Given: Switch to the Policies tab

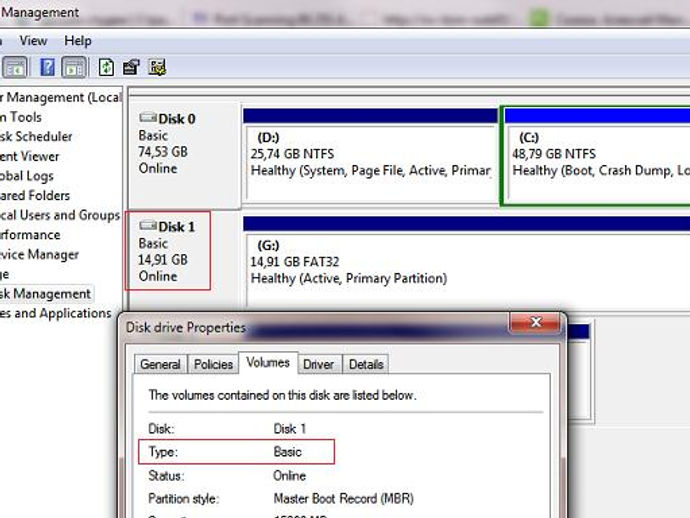Looking at the screenshot, I should pos(213,364).
